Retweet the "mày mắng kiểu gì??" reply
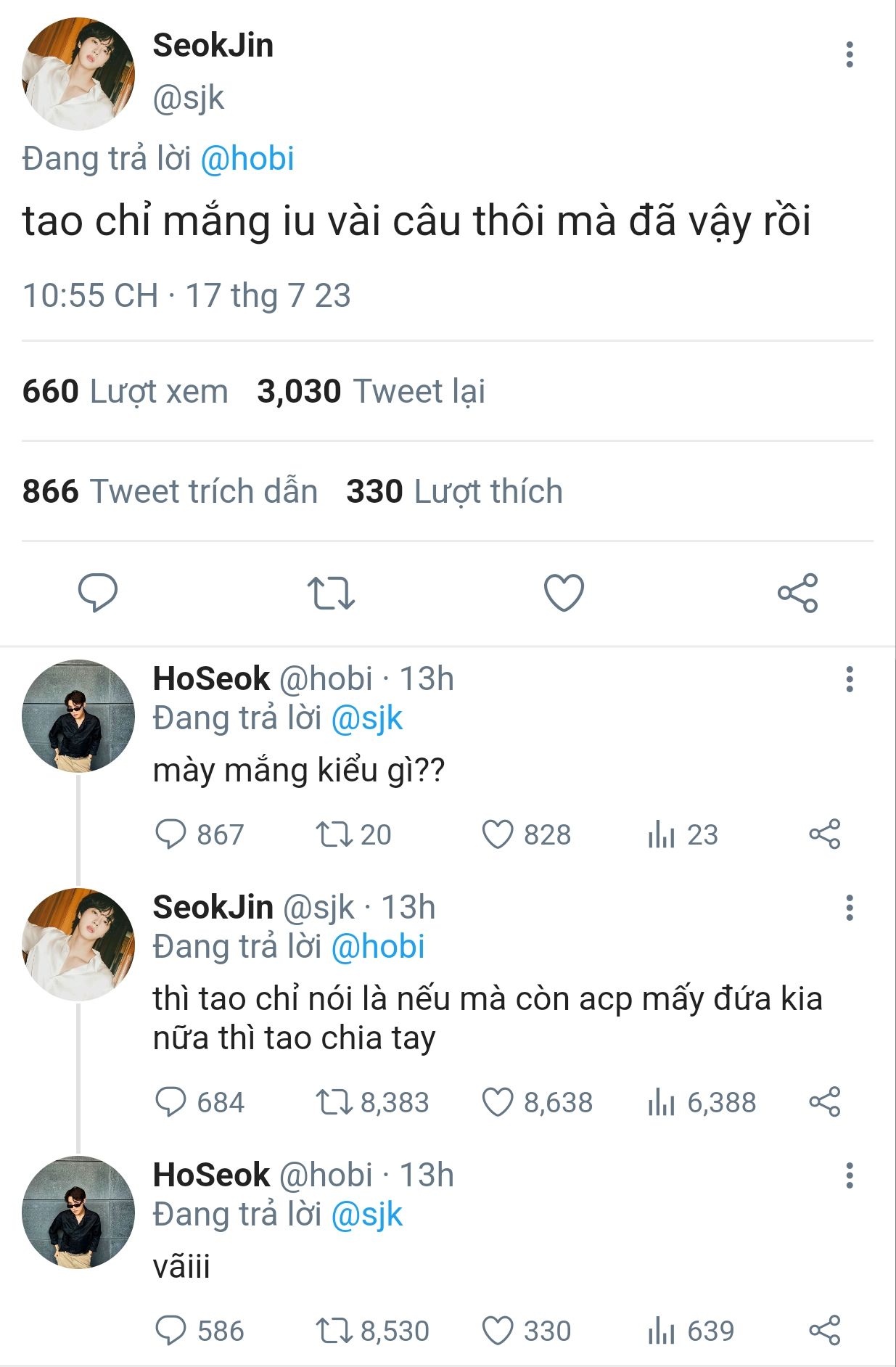896x1367 pixels. [334, 834]
